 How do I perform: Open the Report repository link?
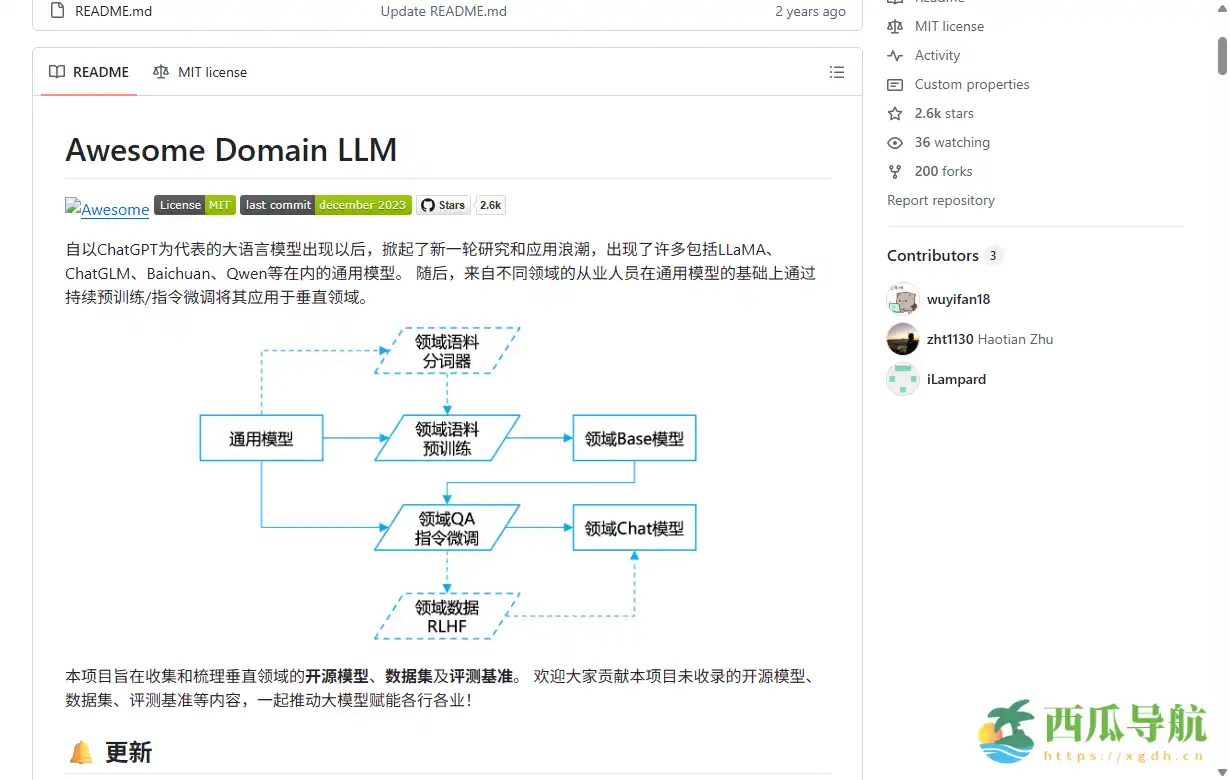(941, 200)
